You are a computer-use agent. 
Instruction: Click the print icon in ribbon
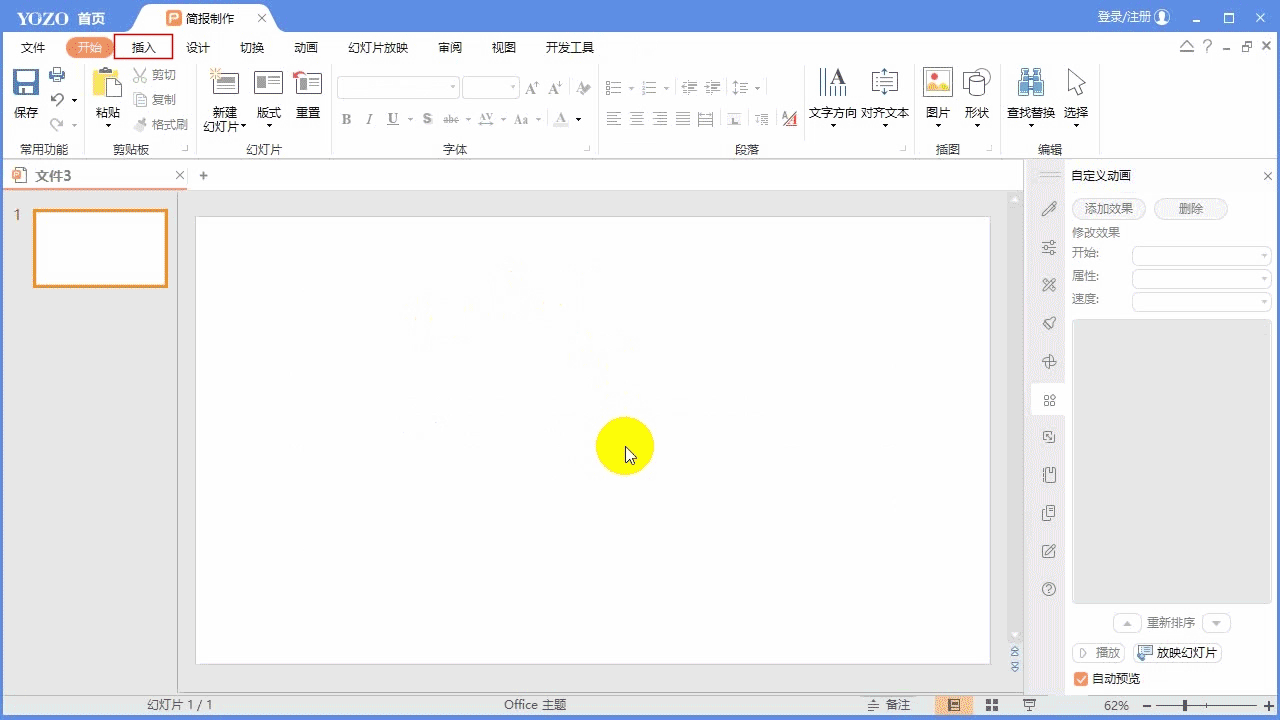57,75
